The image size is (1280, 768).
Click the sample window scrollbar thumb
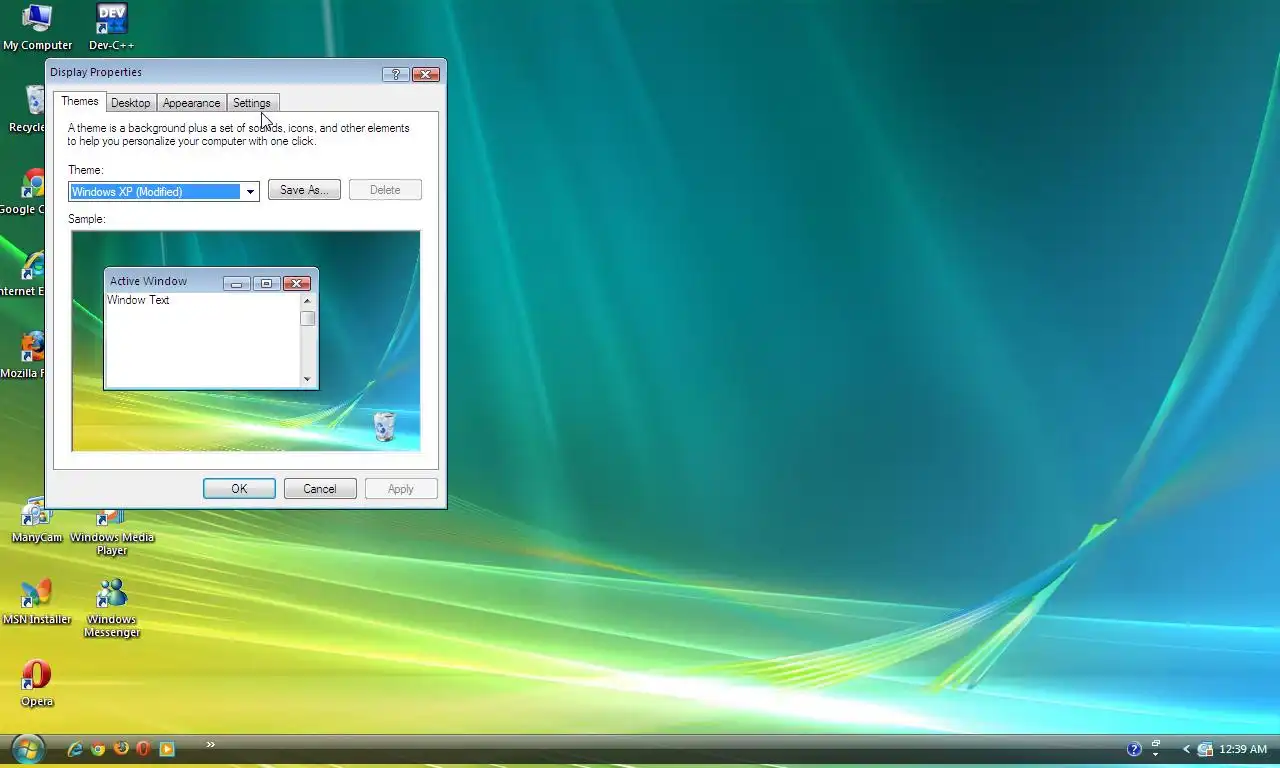(308, 318)
